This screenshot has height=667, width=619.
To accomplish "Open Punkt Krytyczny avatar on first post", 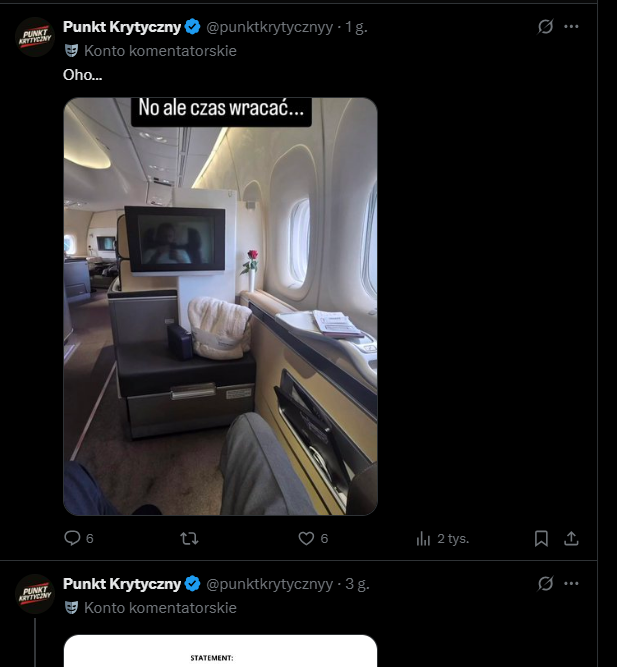I will pos(35,37).
